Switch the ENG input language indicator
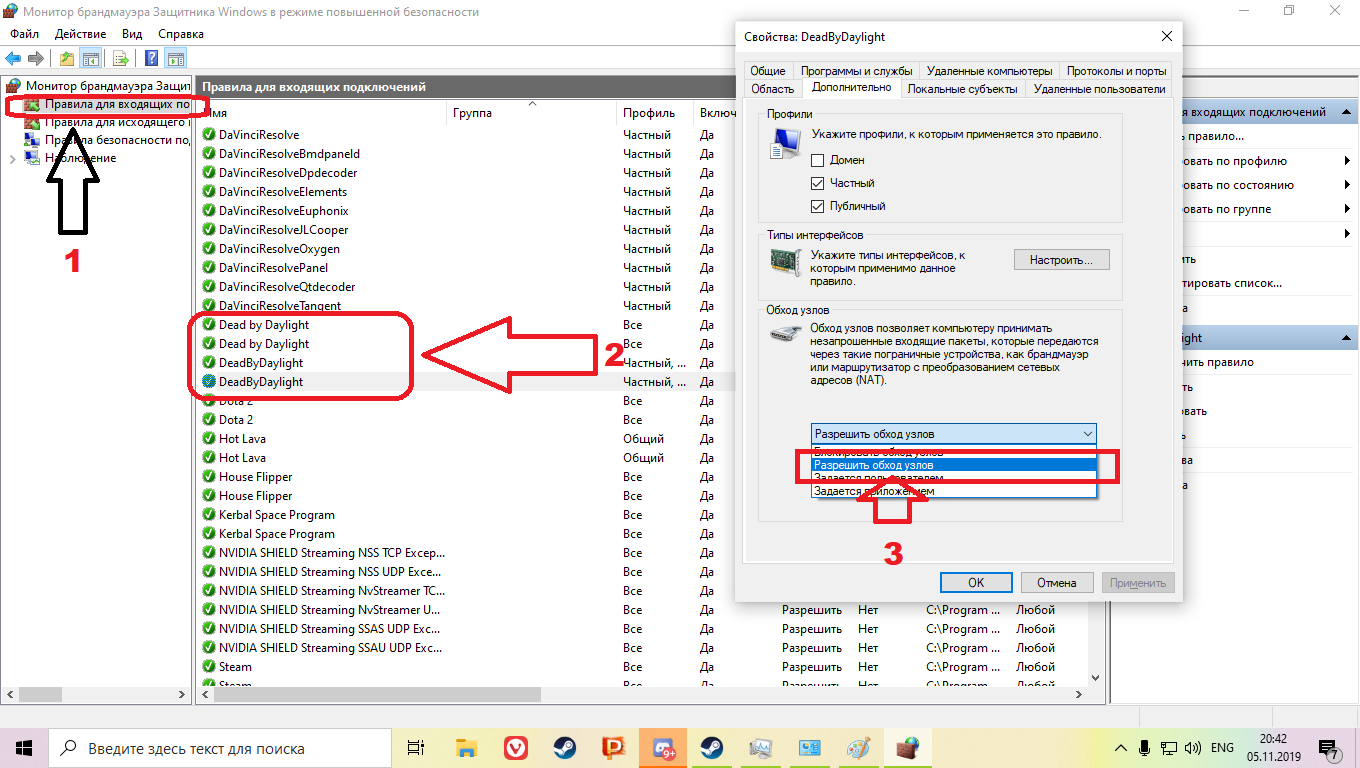The height and width of the screenshot is (768, 1360). (1222, 748)
